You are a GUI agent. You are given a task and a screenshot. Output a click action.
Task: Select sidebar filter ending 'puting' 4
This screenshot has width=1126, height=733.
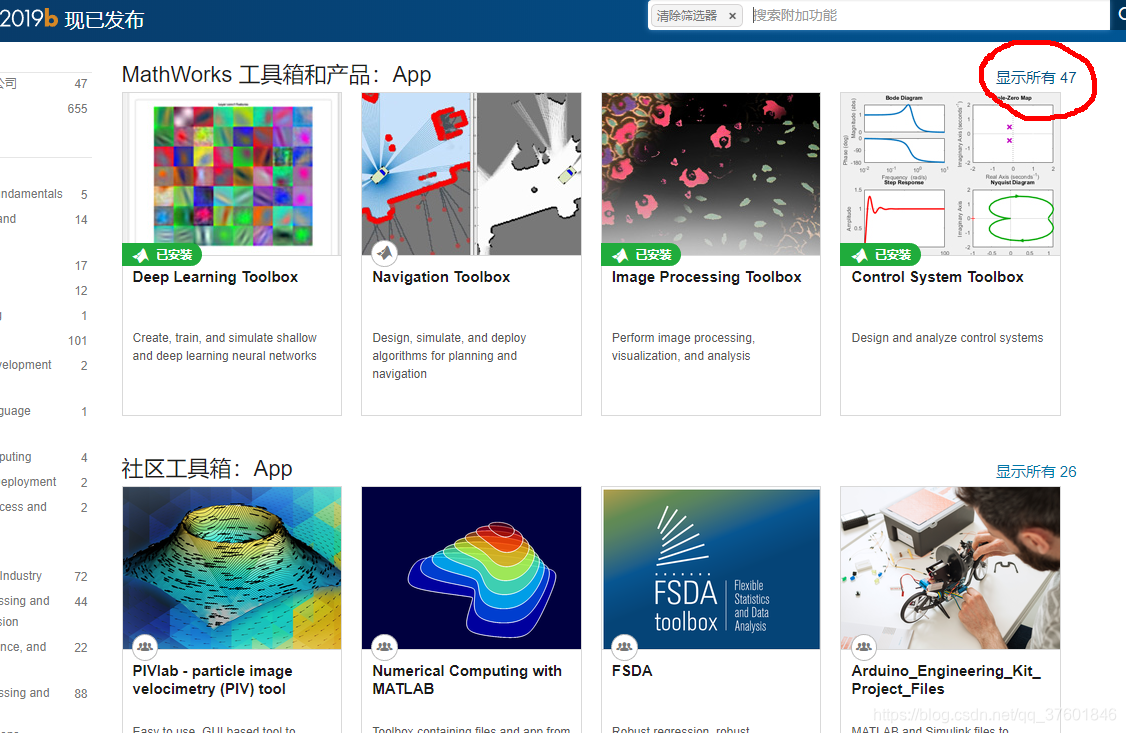pyautogui.click(x=45, y=457)
